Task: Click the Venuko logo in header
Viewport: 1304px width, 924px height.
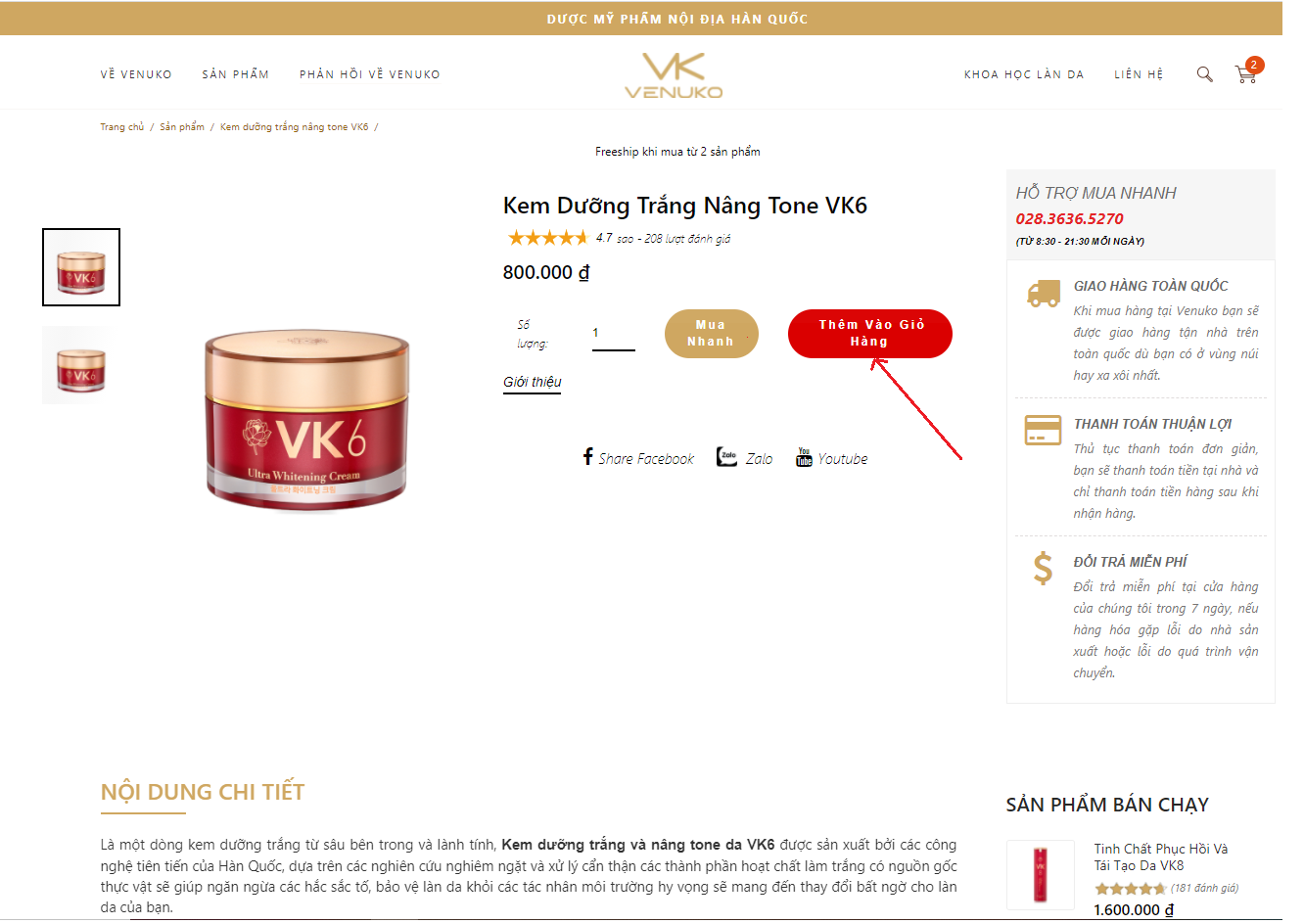Action: 674,75
